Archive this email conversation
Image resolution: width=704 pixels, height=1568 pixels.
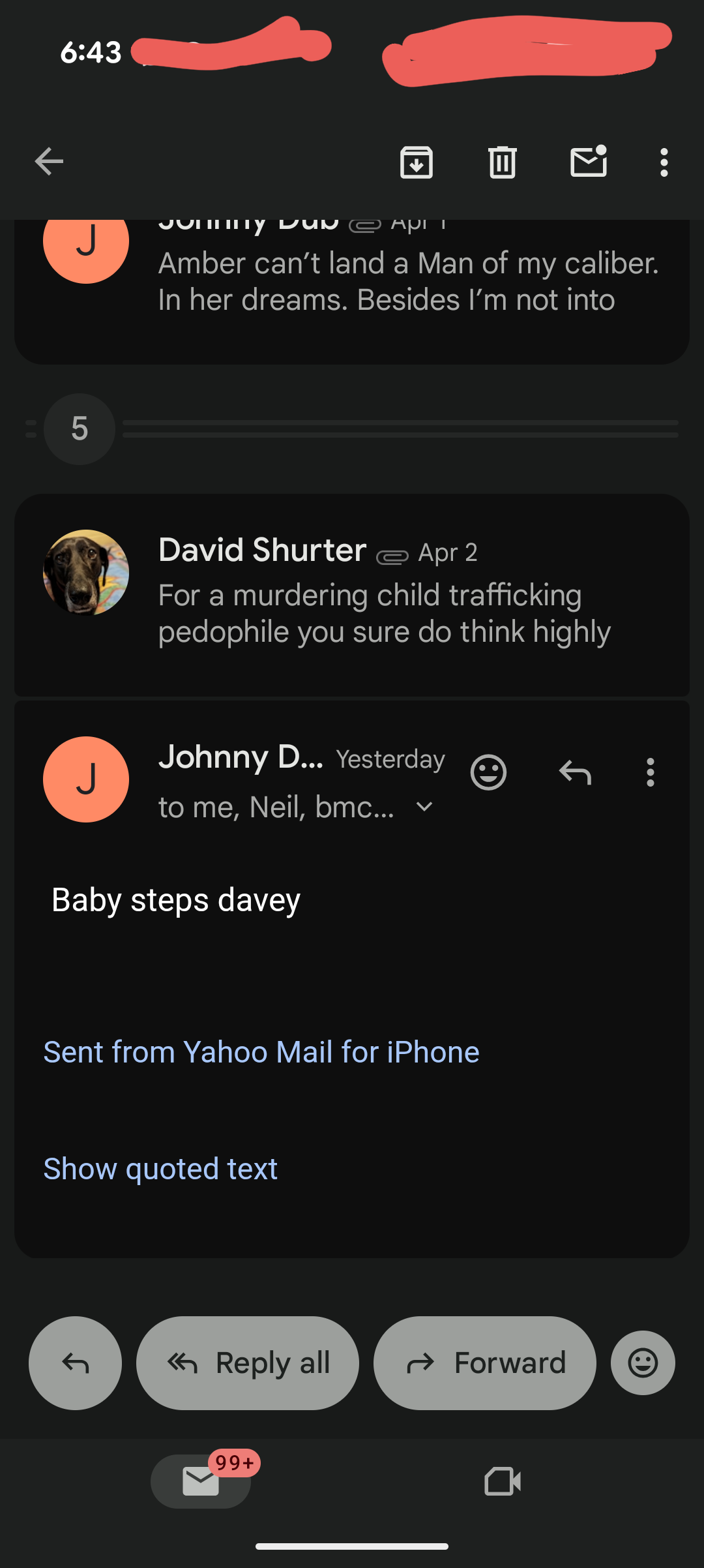tap(417, 162)
